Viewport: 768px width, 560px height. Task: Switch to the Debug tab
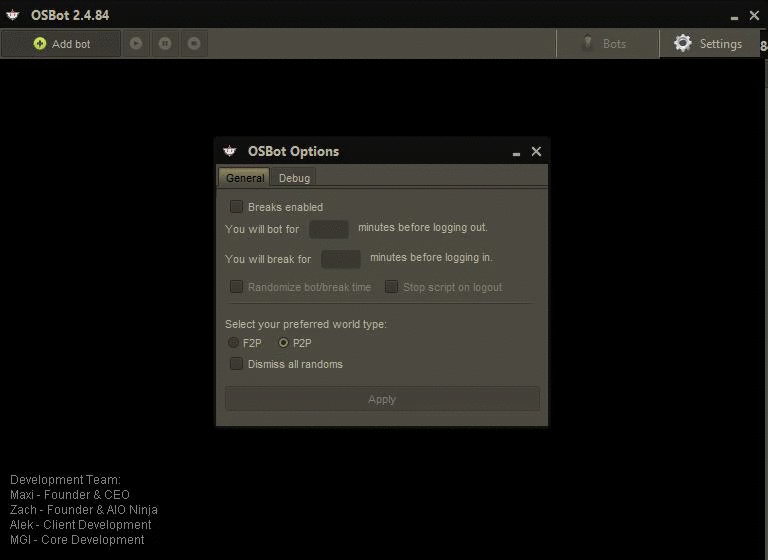coord(294,178)
